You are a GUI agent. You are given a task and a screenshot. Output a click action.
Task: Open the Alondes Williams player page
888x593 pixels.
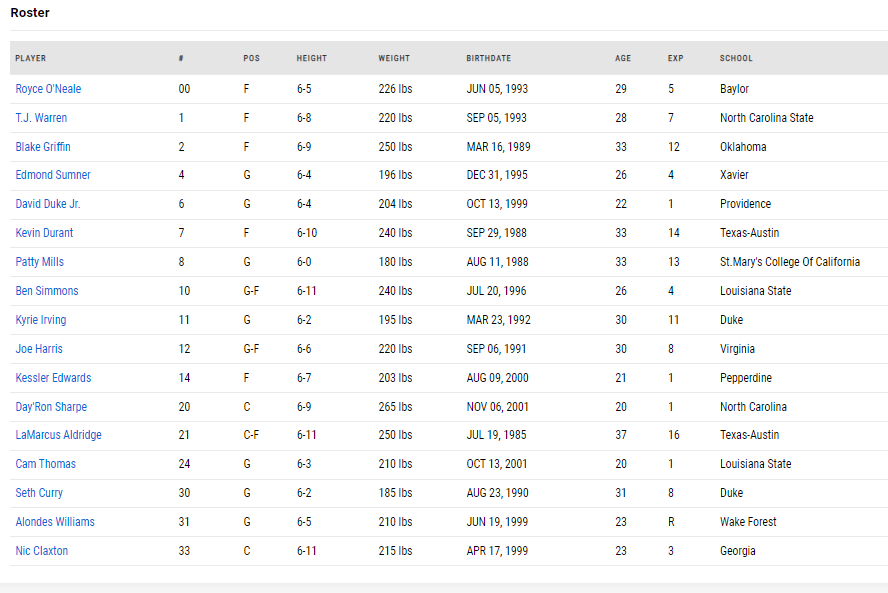click(x=55, y=522)
